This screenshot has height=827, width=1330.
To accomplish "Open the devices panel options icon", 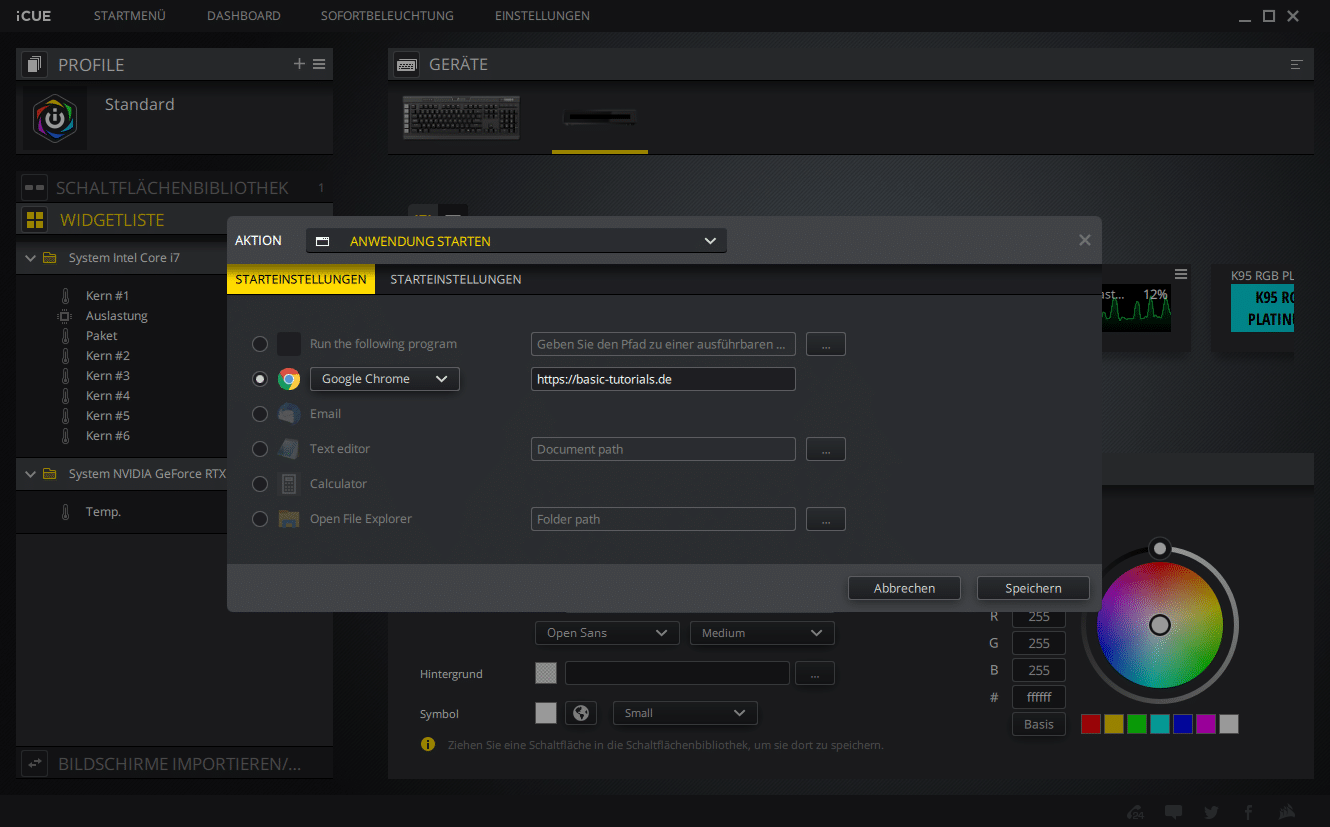I will point(1297,64).
